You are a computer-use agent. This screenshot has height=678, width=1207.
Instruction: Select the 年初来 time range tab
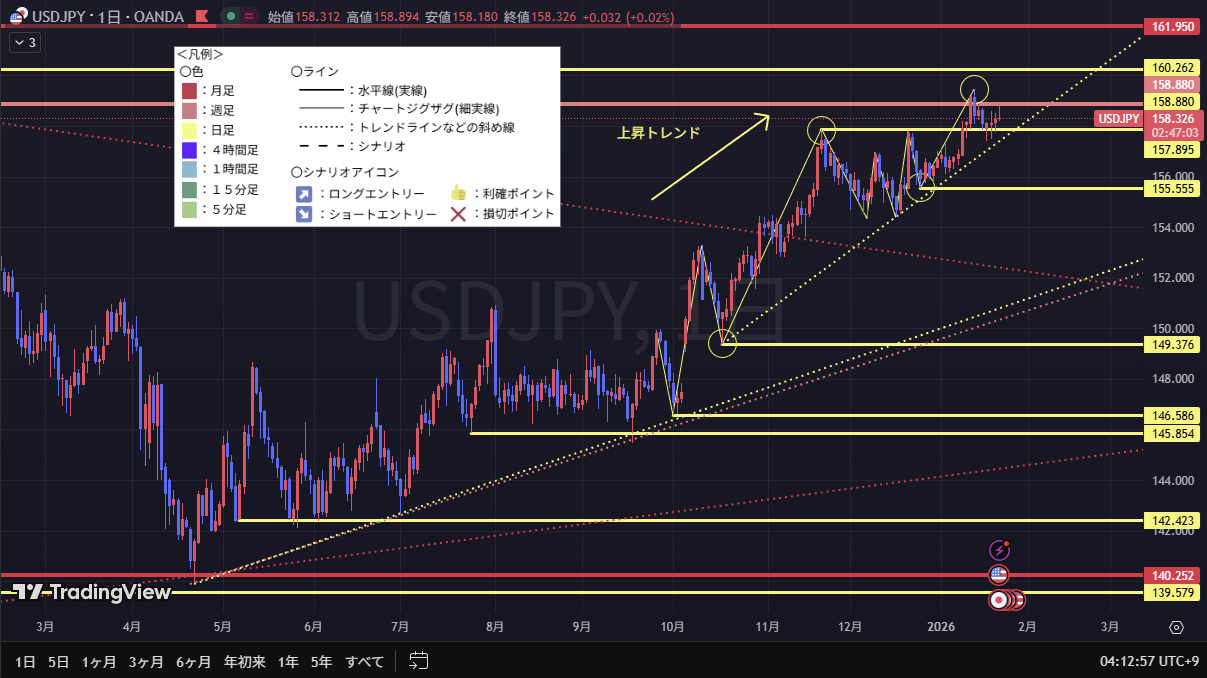point(246,661)
